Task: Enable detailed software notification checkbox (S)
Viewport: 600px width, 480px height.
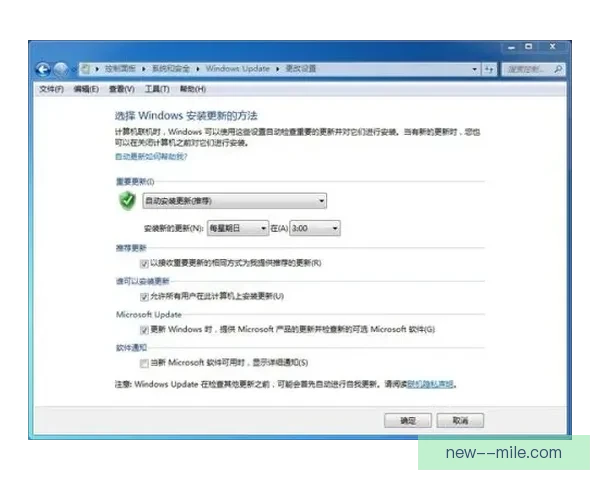Action: (x=144, y=363)
